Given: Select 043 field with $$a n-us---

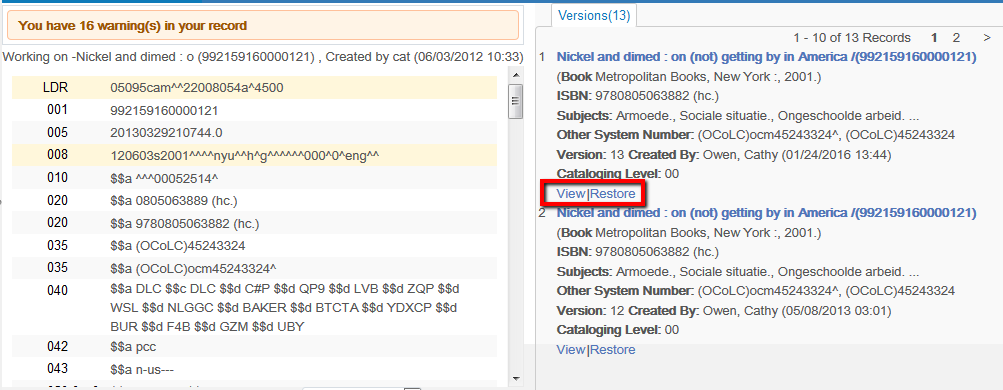Looking at the screenshot, I should pos(254,369).
